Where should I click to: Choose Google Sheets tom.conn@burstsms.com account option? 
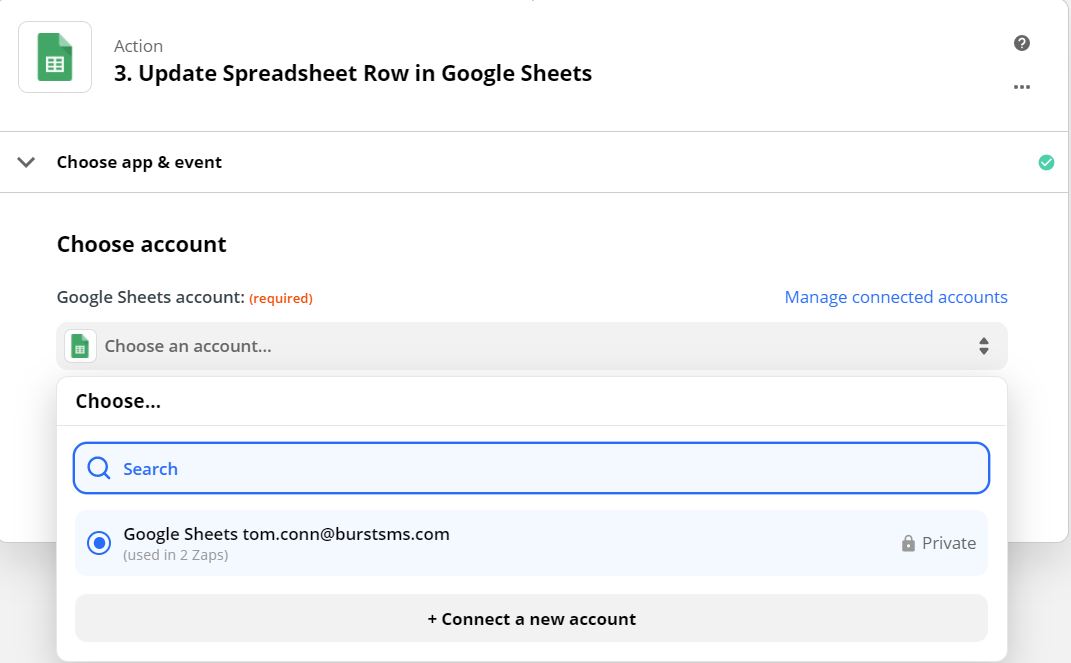point(286,534)
